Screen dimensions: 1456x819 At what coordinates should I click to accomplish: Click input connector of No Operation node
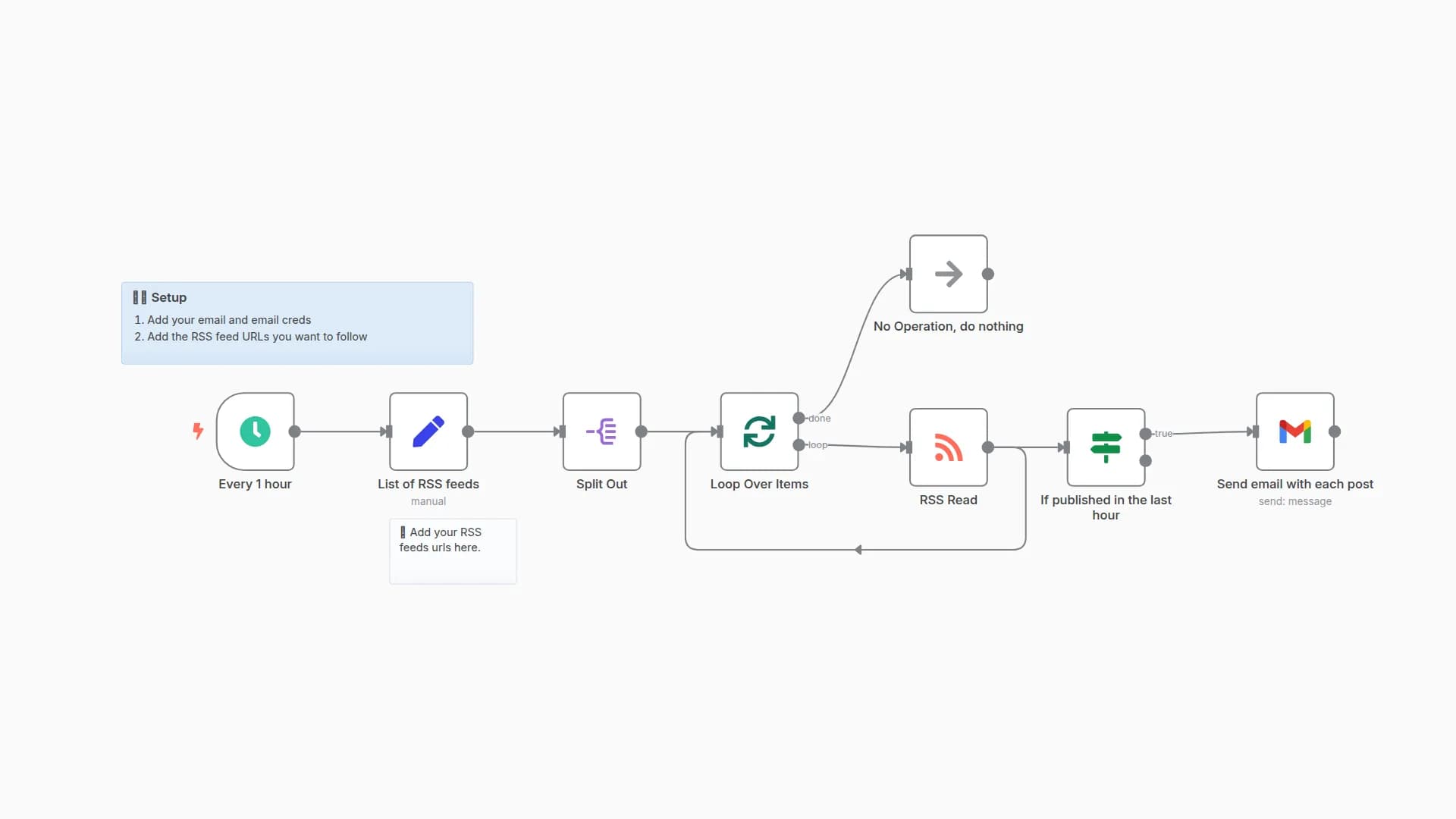908,274
